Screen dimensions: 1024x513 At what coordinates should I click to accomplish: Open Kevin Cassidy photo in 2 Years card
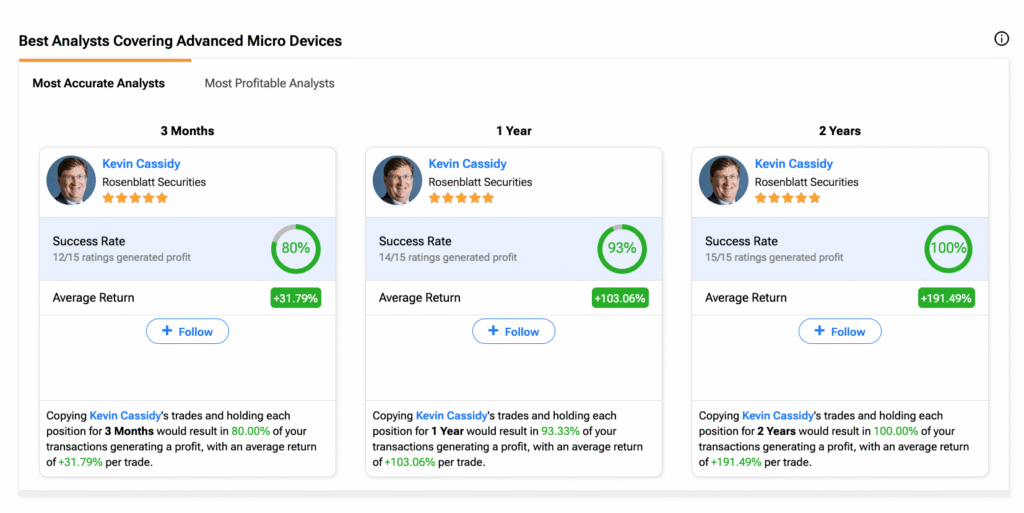click(x=724, y=180)
